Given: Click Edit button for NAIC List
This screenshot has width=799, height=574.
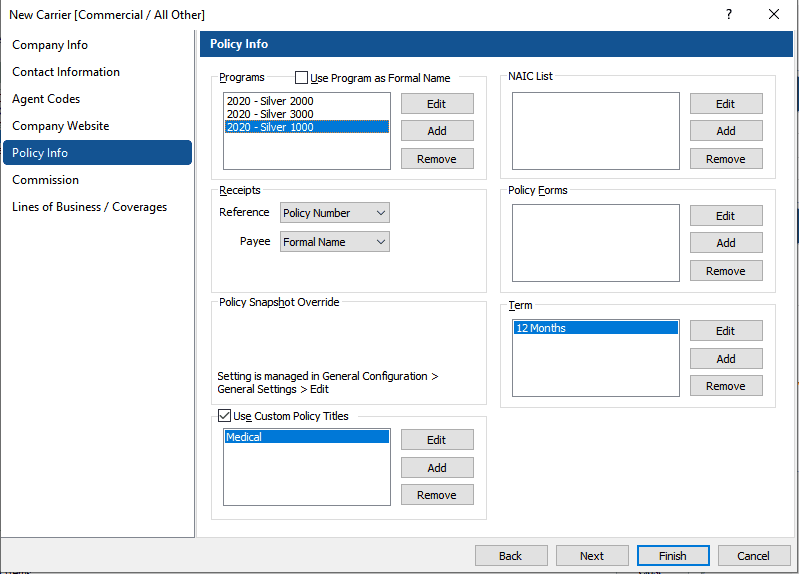Looking at the screenshot, I should tap(726, 103).
